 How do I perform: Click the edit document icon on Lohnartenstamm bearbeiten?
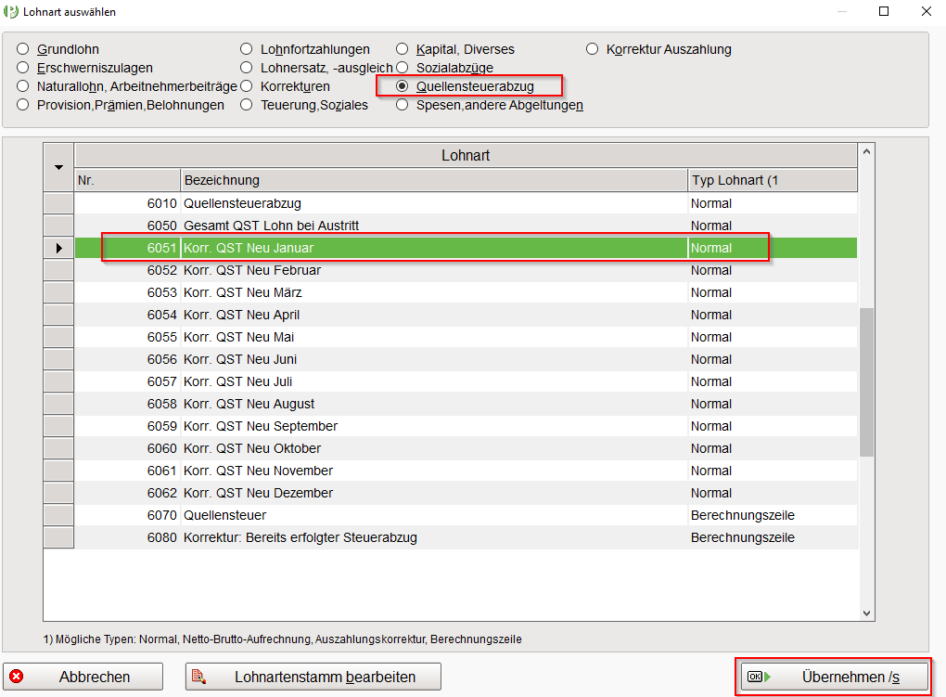pos(199,676)
